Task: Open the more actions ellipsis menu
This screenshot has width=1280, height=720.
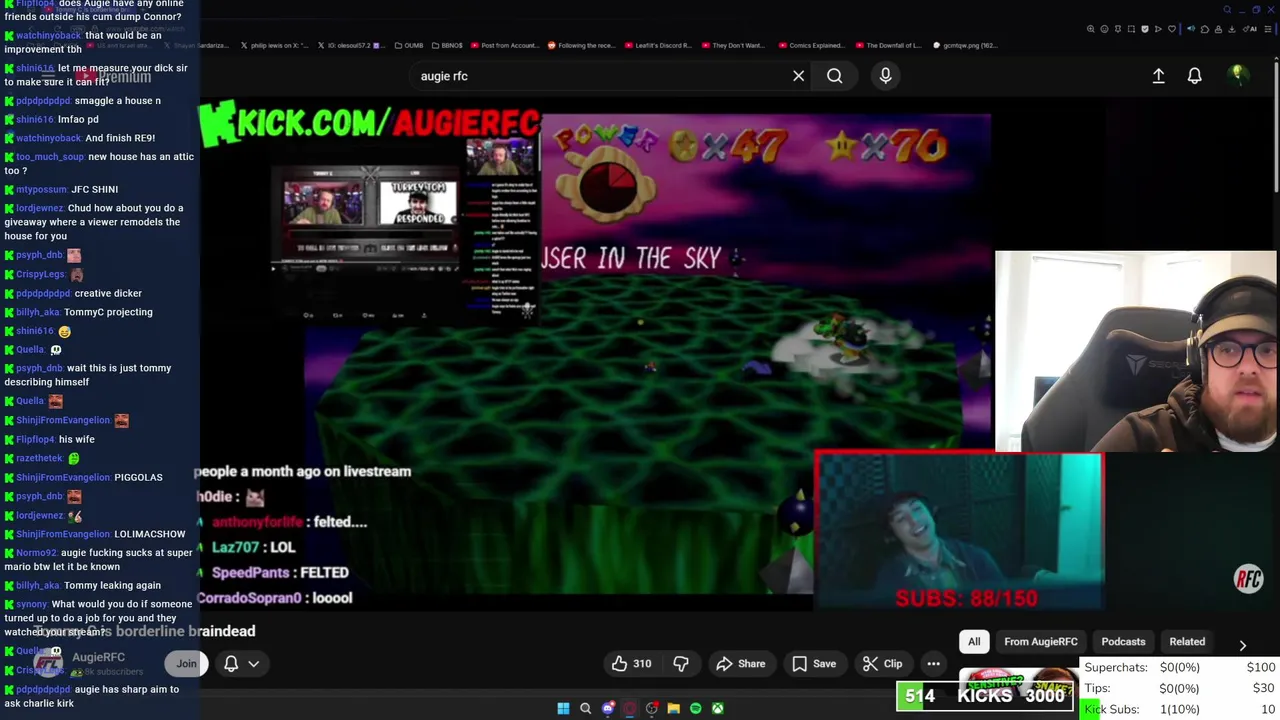Action: [933, 664]
